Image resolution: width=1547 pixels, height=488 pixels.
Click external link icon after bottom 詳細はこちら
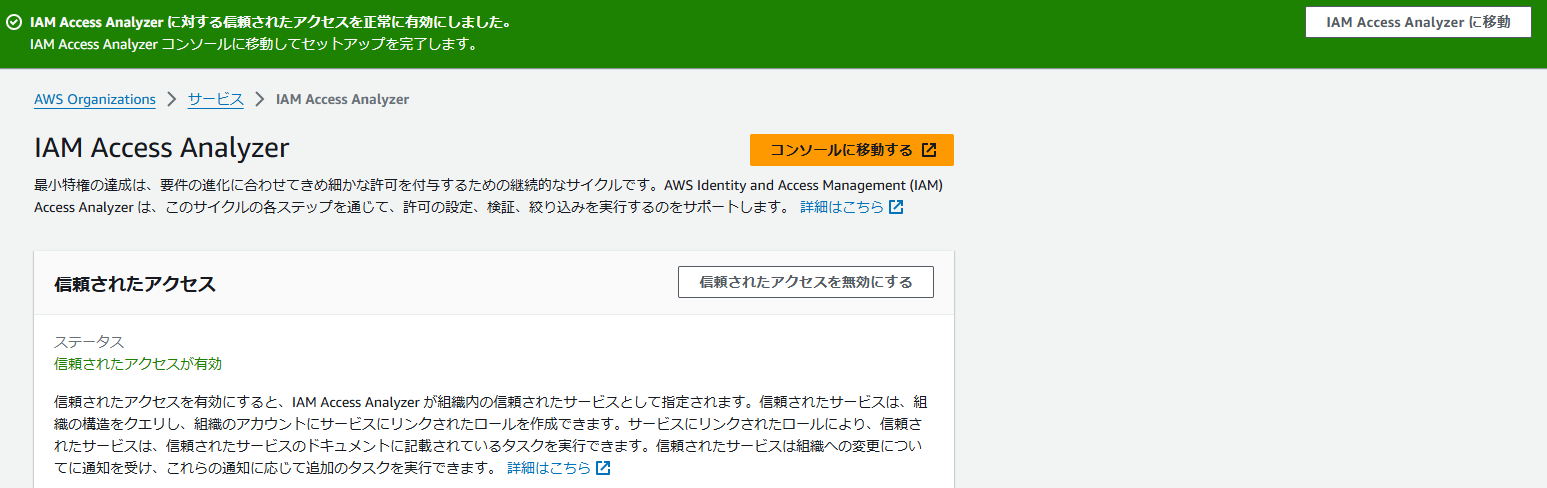tap(603, 468)
